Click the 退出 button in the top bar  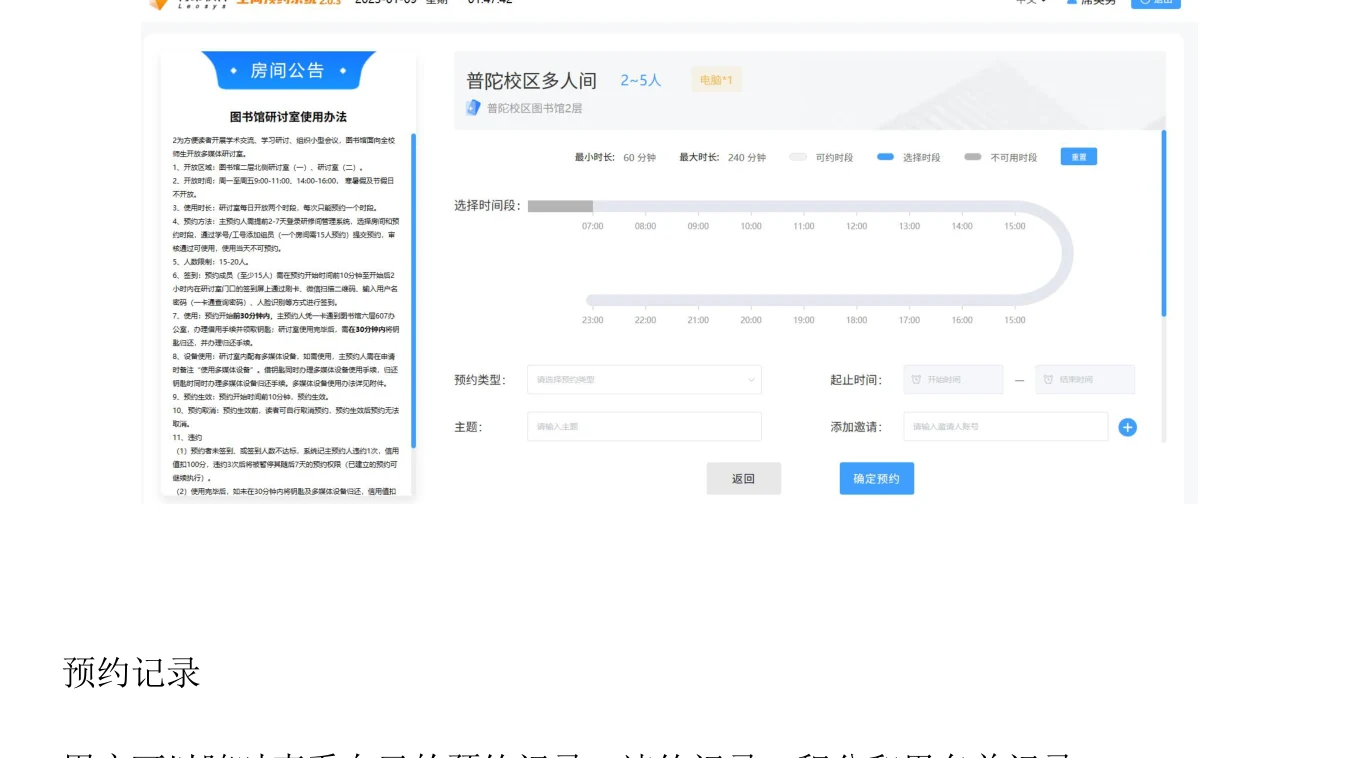click(x=1156, y=3)
